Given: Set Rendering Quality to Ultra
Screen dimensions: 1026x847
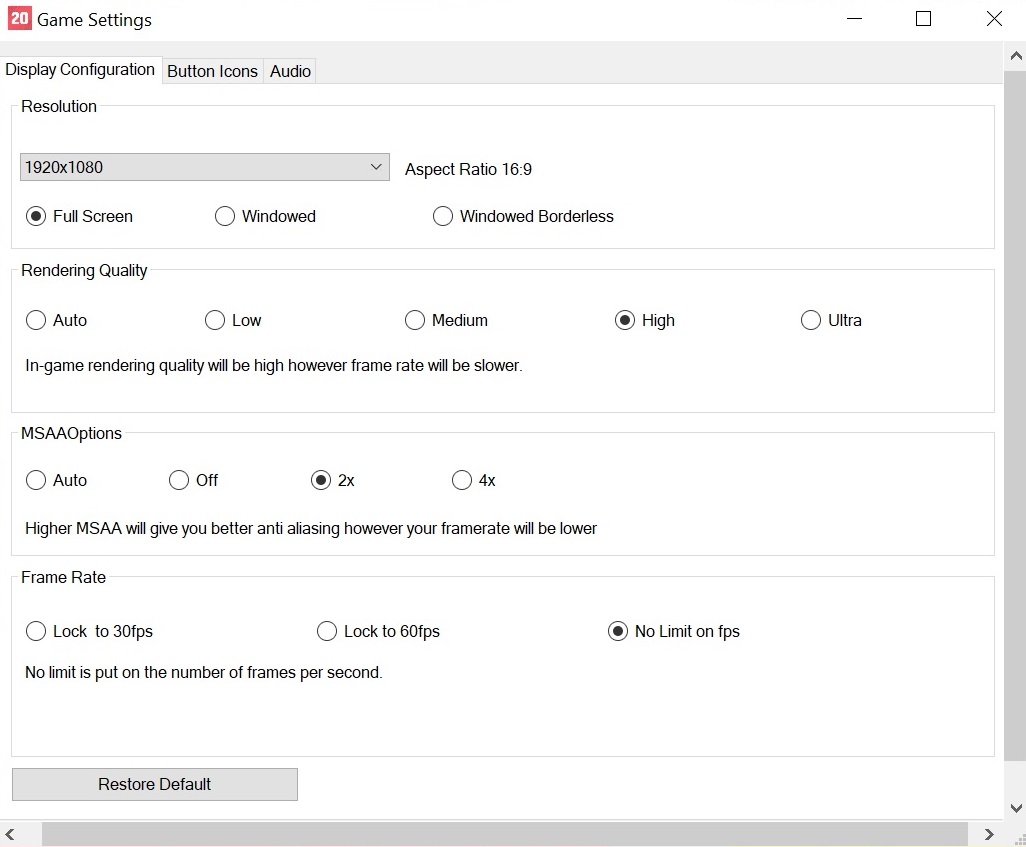Looking at the screenshot, I should coord(811,320).
